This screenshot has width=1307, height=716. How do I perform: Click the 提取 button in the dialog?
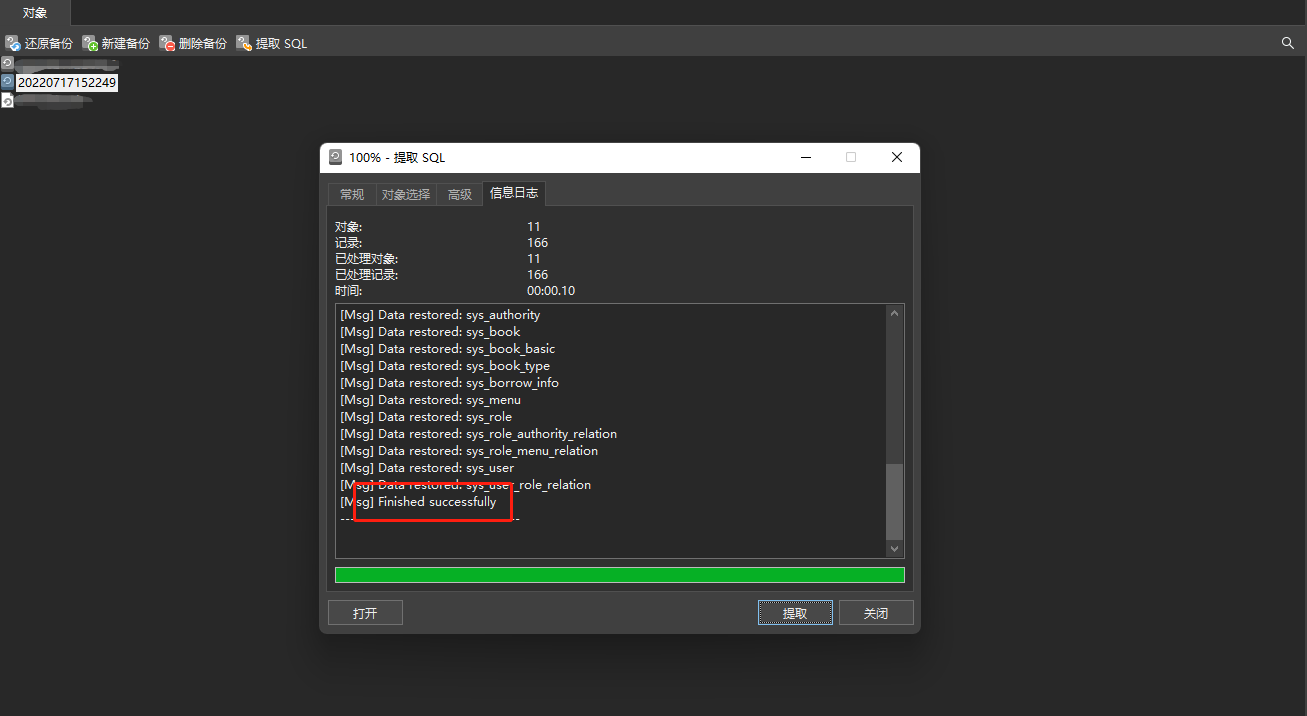pyautogui.click(x=795, y=613)
